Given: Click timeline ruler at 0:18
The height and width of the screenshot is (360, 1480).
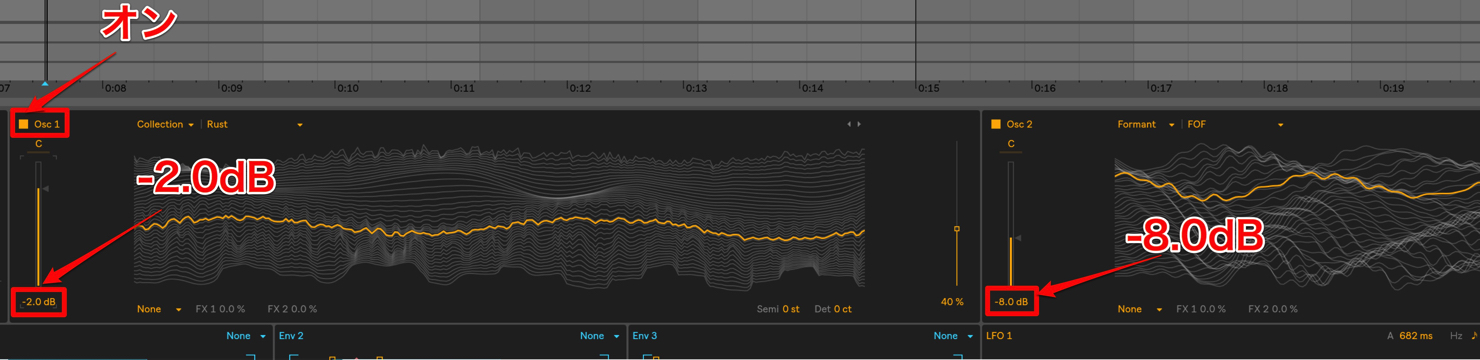Looking at the screenshot, I should 1276,88.
